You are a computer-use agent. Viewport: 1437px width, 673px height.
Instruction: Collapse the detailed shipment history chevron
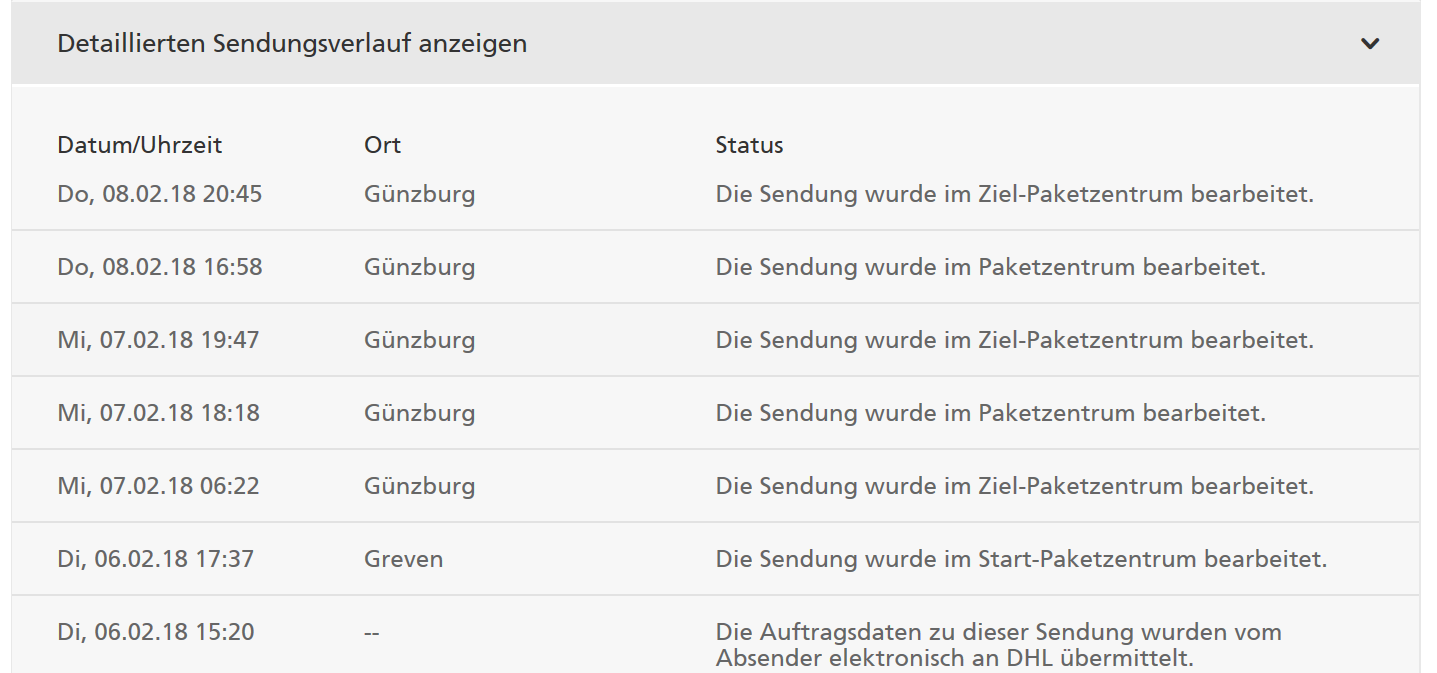click(1370, 44)
